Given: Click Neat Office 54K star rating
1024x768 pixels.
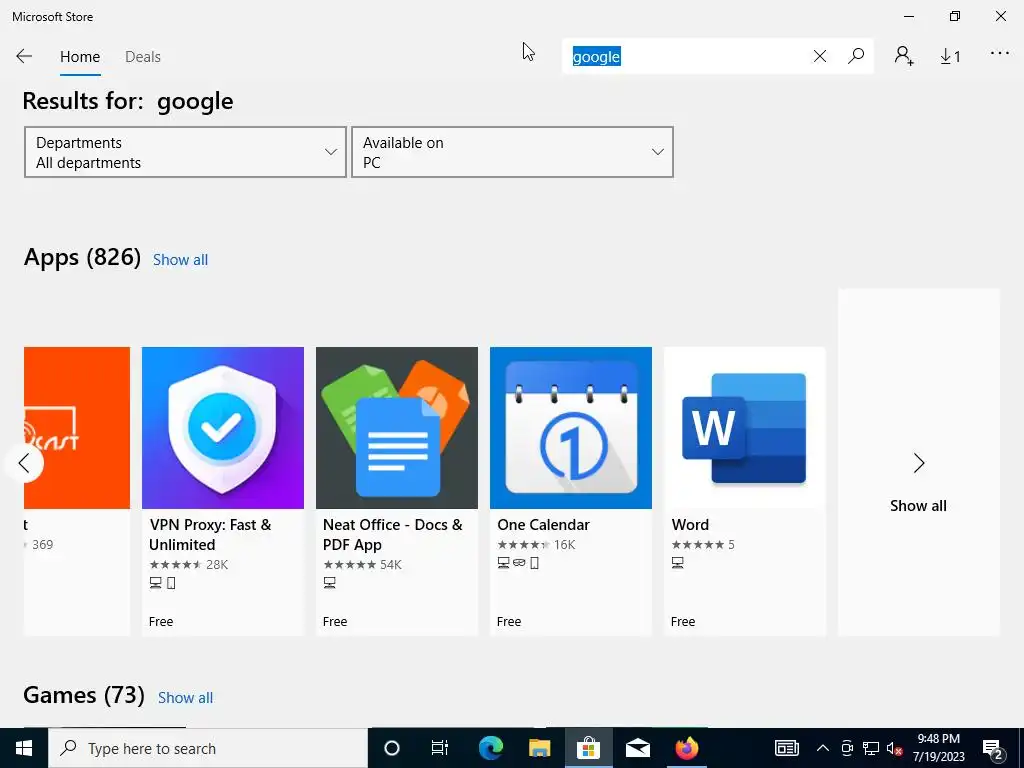Looking at the screenshot, I should tap(362, 565).
